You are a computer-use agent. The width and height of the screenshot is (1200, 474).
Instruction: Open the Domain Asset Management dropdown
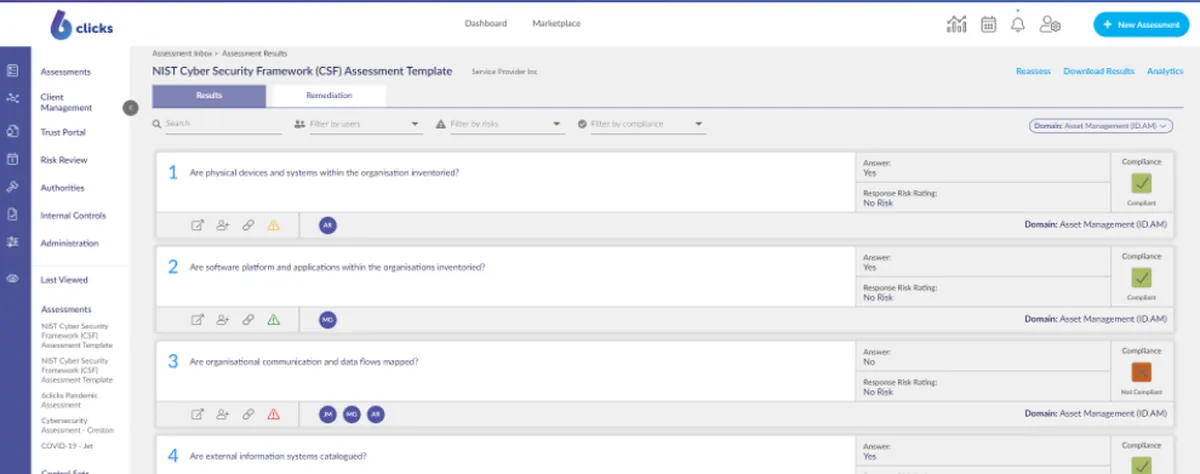1101,125
